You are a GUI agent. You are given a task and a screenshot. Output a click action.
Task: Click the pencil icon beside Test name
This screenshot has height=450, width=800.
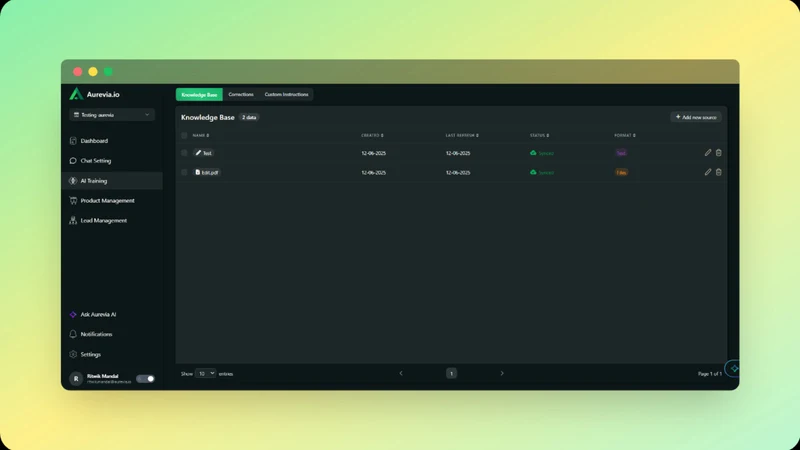[198, 153]
